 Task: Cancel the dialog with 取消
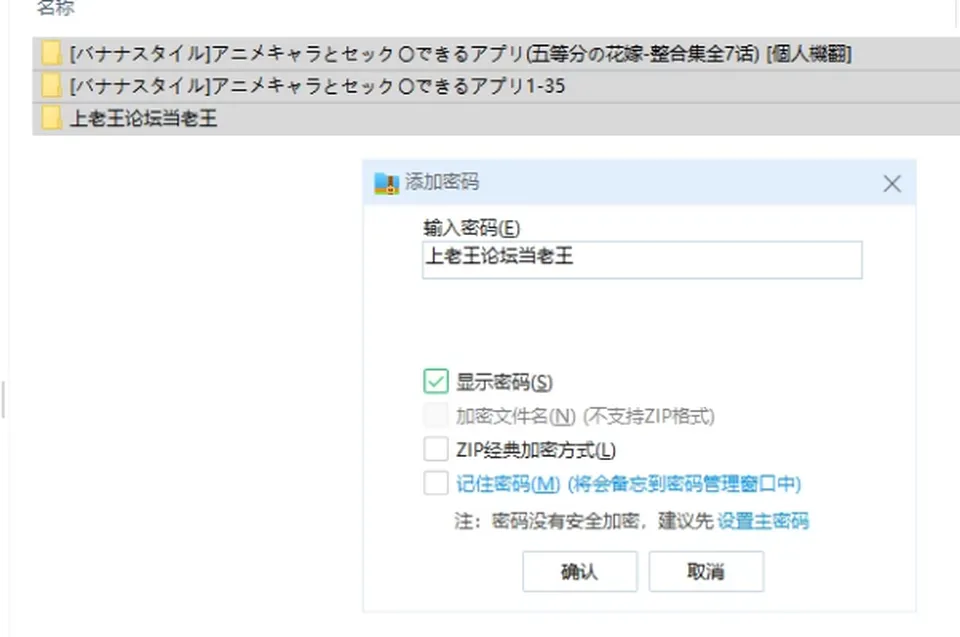pyautogui.click(x=706, y=571)
